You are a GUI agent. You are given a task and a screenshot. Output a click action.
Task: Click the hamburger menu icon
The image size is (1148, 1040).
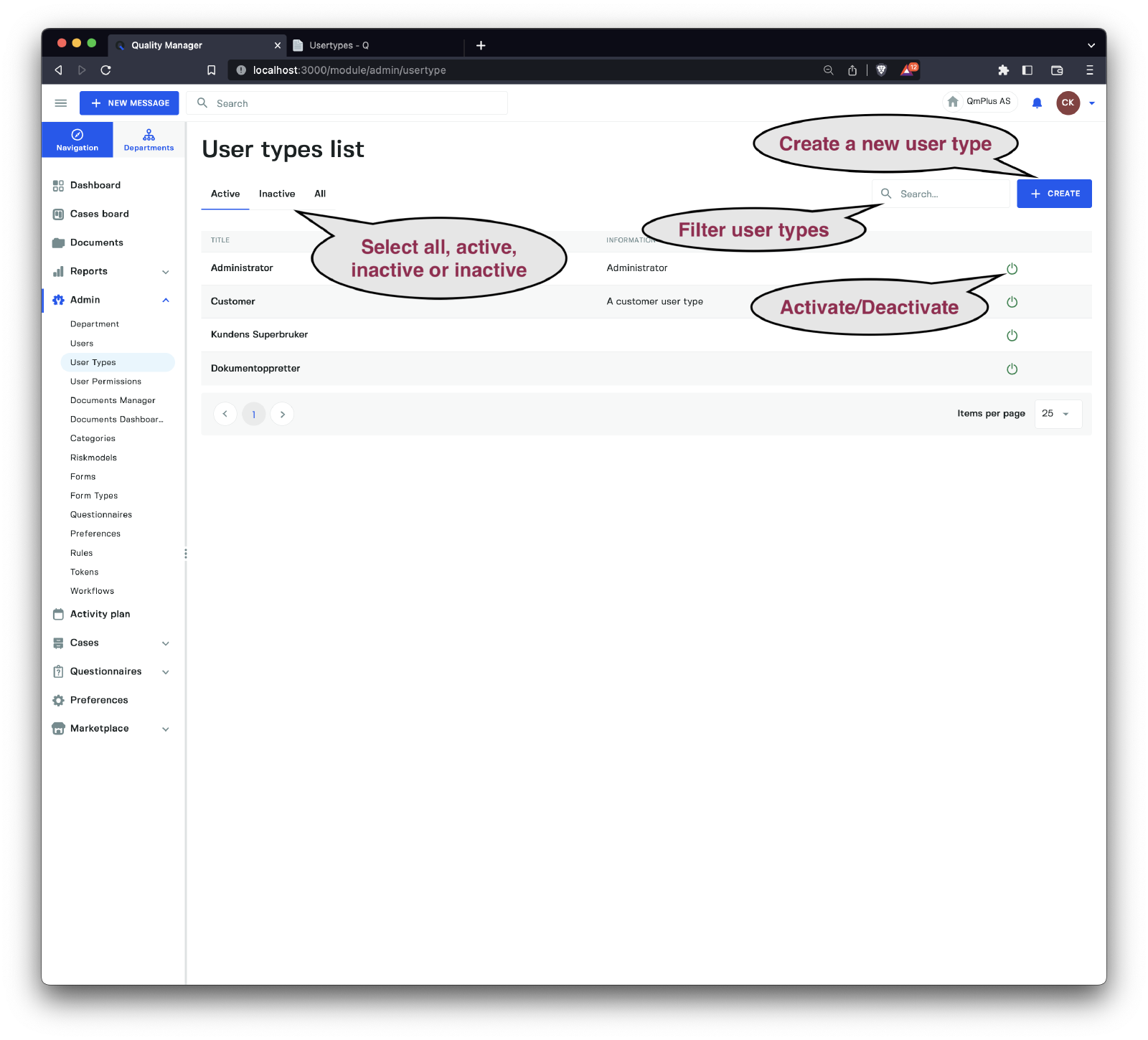coord(61,103)
